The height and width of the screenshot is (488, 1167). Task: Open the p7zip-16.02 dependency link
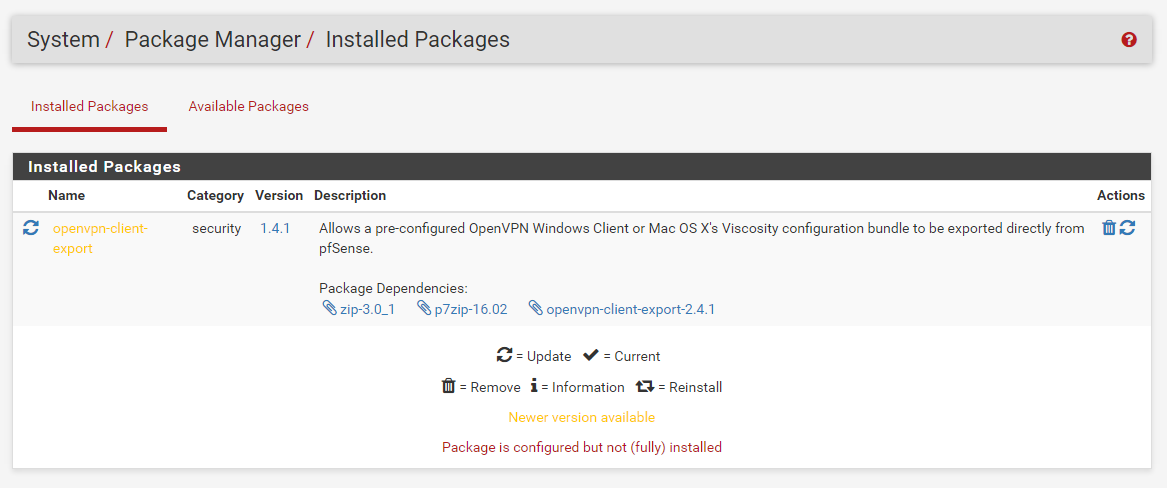pos(470,309)
